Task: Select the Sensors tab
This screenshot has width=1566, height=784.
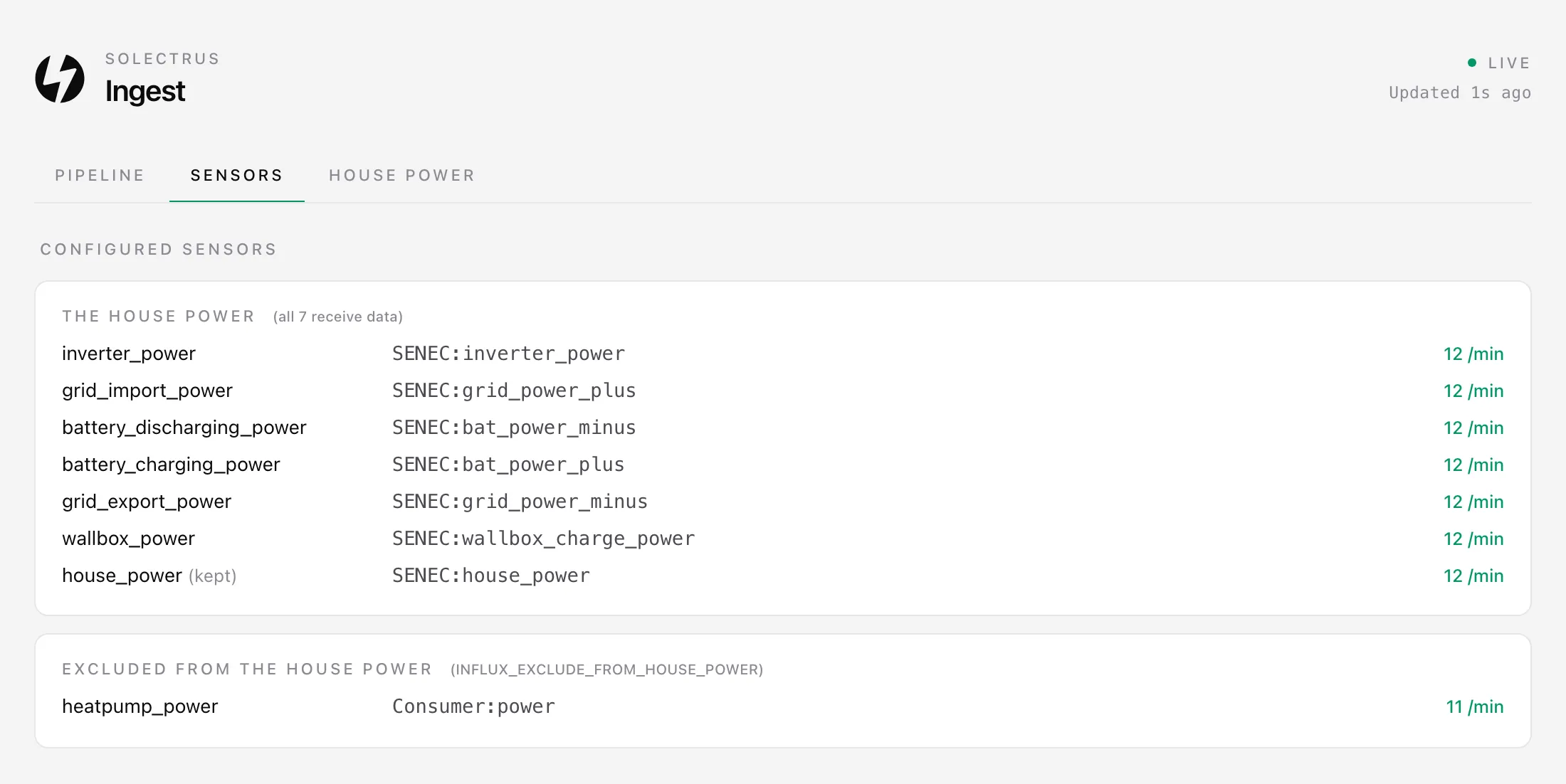Action: tap(236, 175)
